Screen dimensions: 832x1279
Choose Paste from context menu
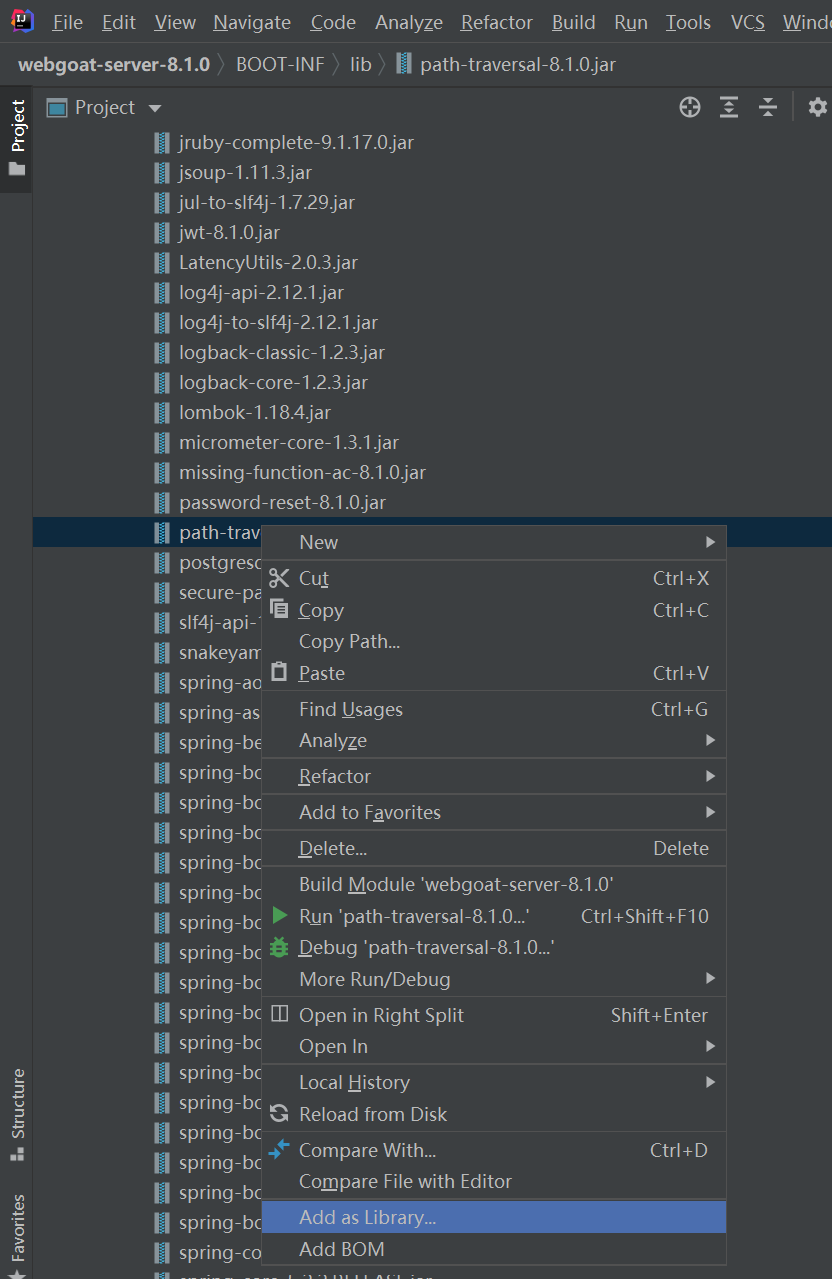[494, 673]
